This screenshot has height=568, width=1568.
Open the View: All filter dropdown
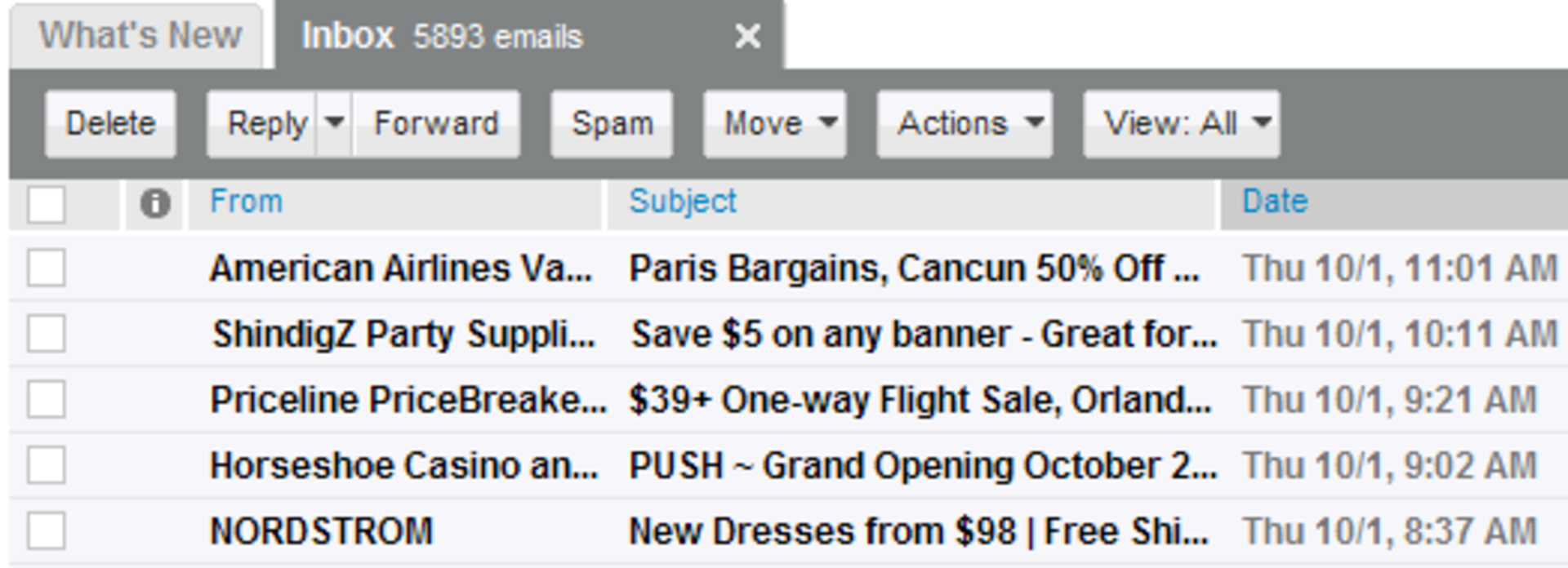click(1182, 123)
